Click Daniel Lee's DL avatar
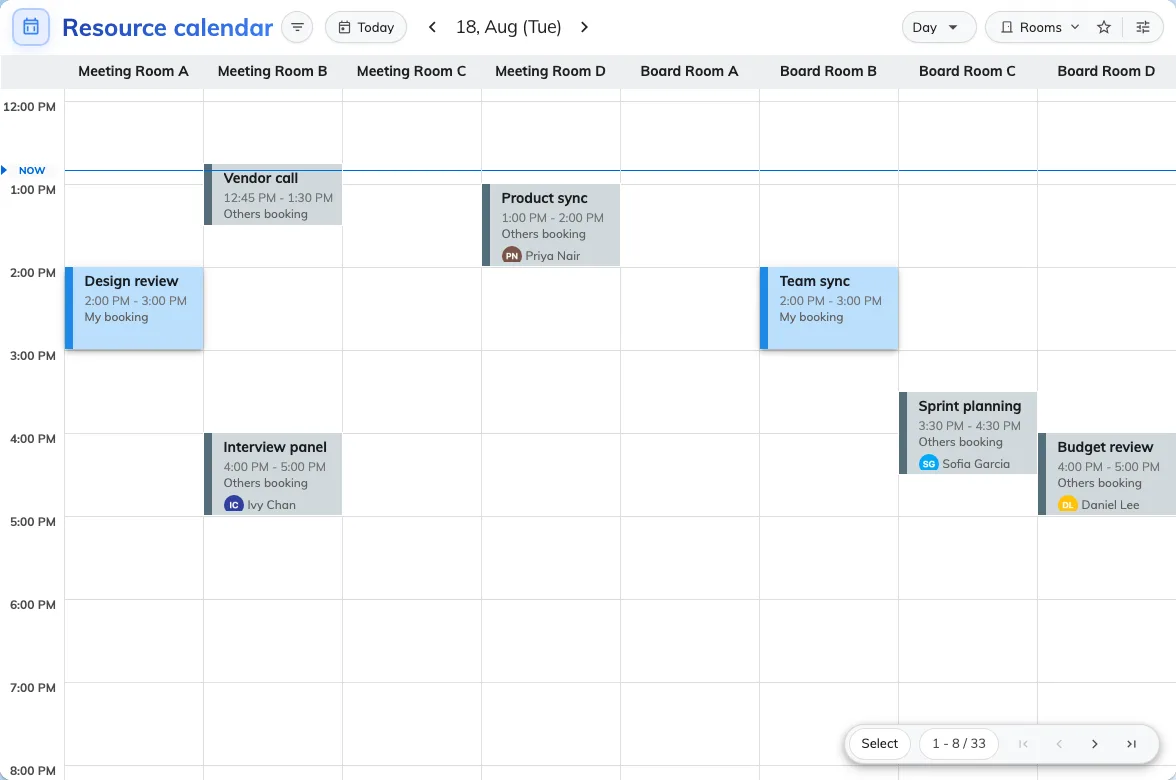1176x780 pixels. pos(1067,505)
